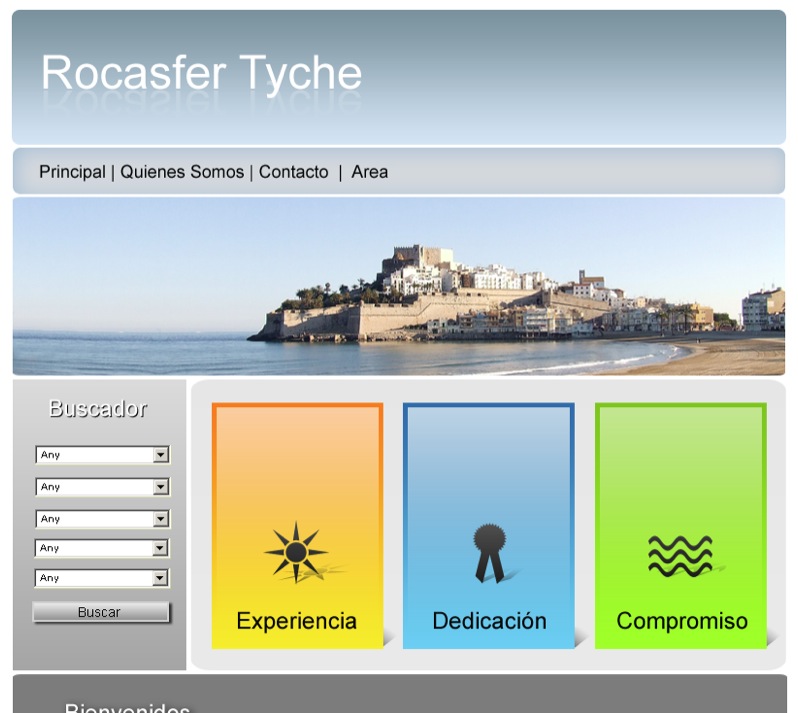
Task: Click the Dedicación label on blue card
Action: [489, 621]
